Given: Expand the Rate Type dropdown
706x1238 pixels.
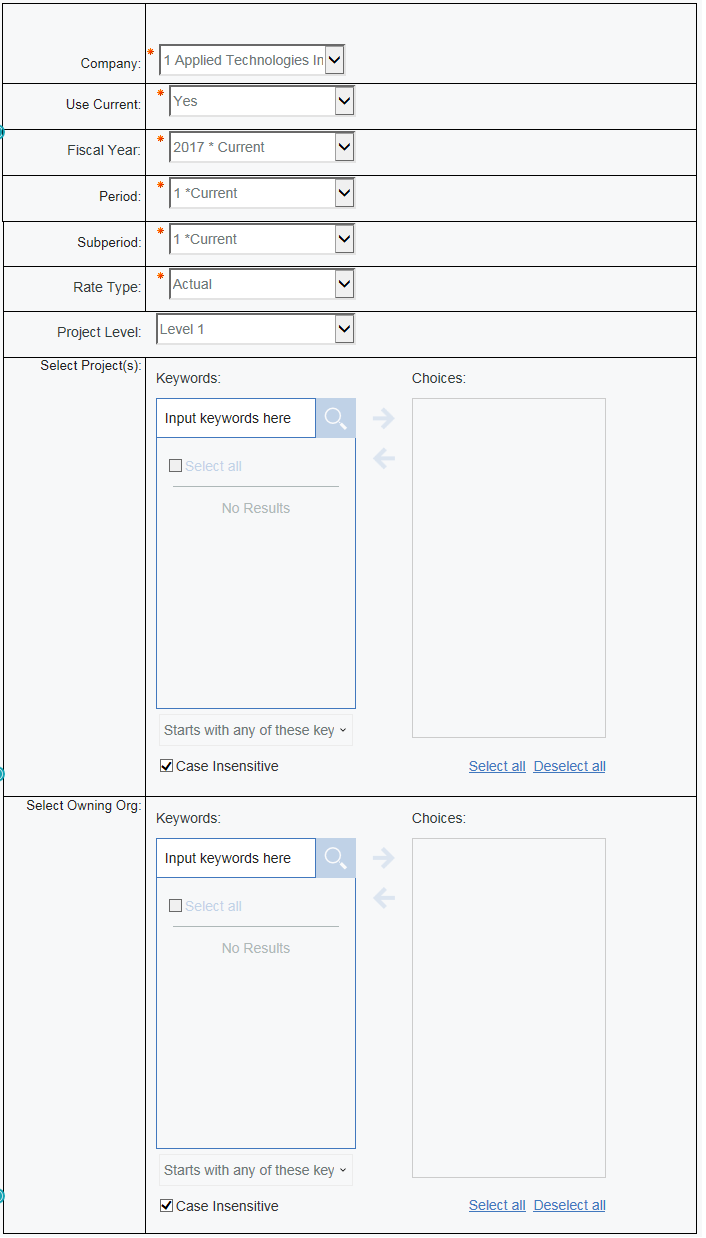Looking at the screenshot, I should point(344,284).
